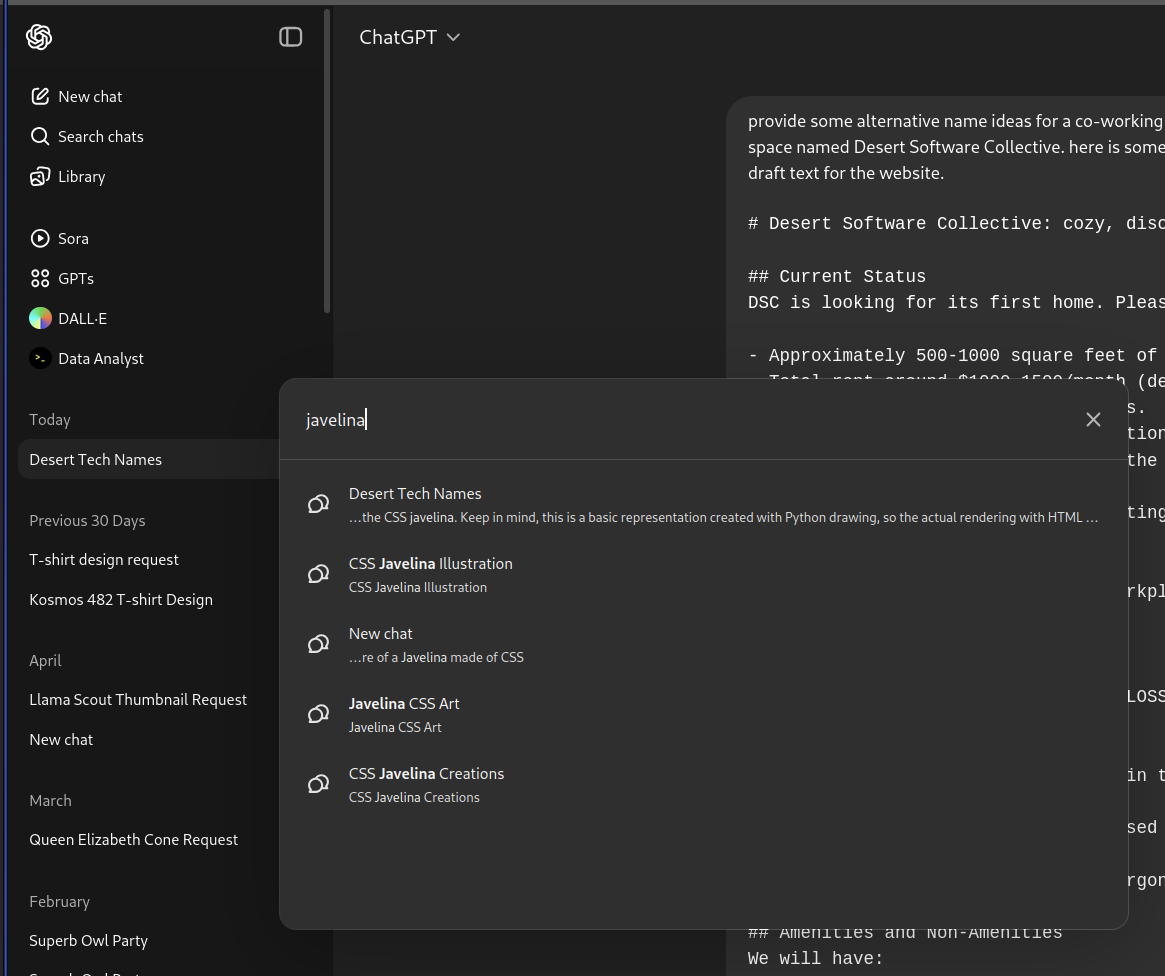Start a New chat from the sidebar
The height and width of the screenshot is (976, 1165).
click(90, 97)
